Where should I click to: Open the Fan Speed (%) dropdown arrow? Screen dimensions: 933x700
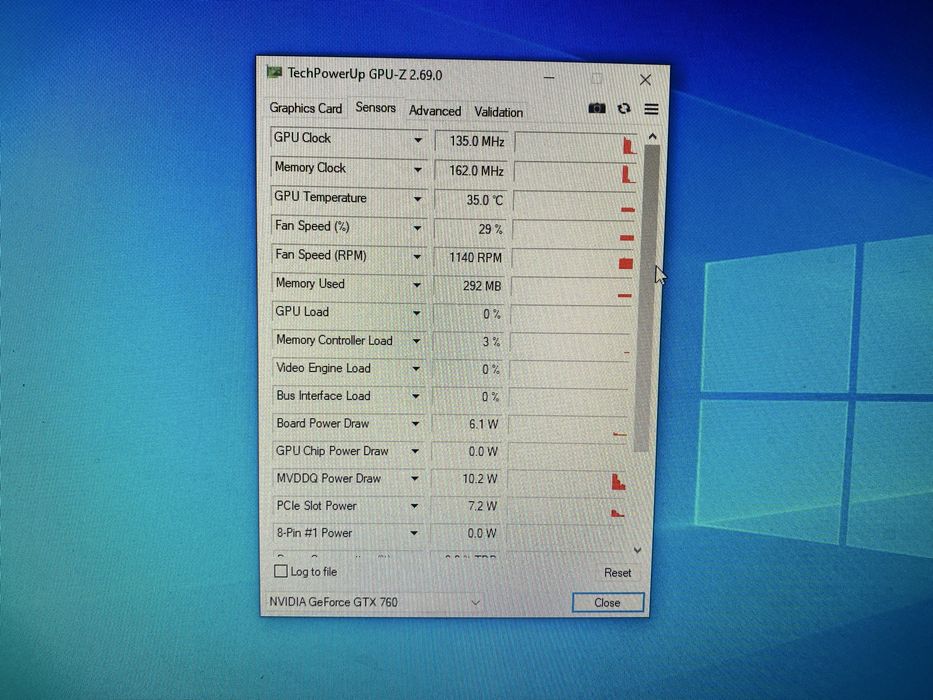417,227
